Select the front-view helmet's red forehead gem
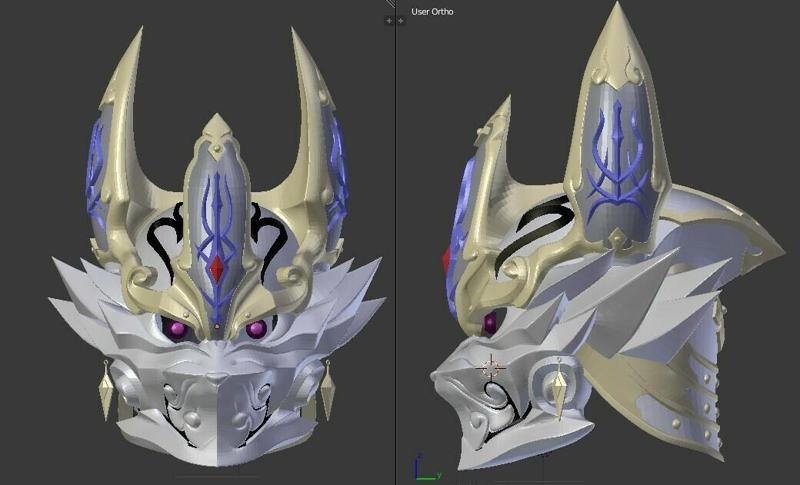Screen dimensions: 800x485 pyautogui.click(x=217, y=269)
